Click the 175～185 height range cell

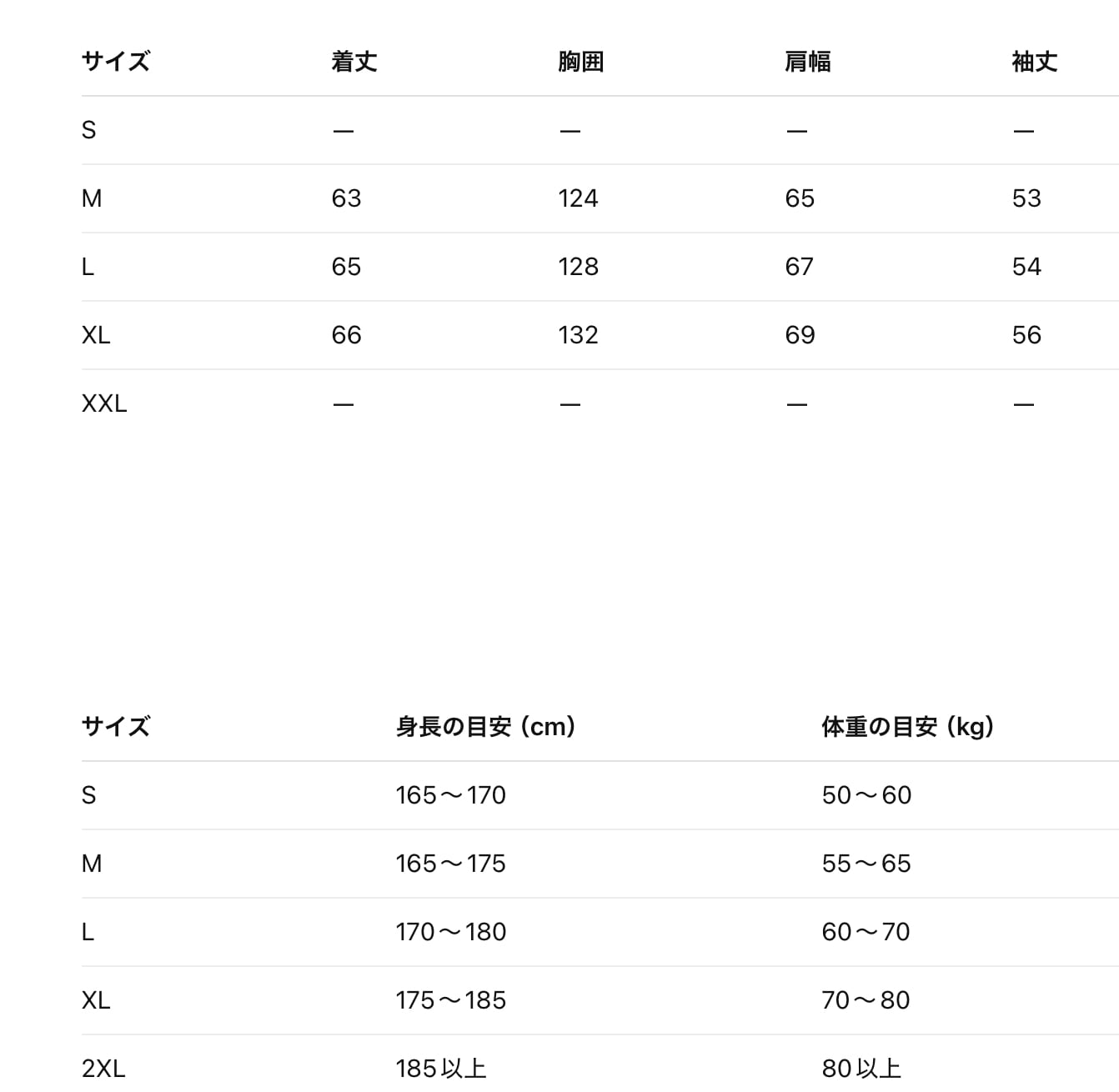450,1000
